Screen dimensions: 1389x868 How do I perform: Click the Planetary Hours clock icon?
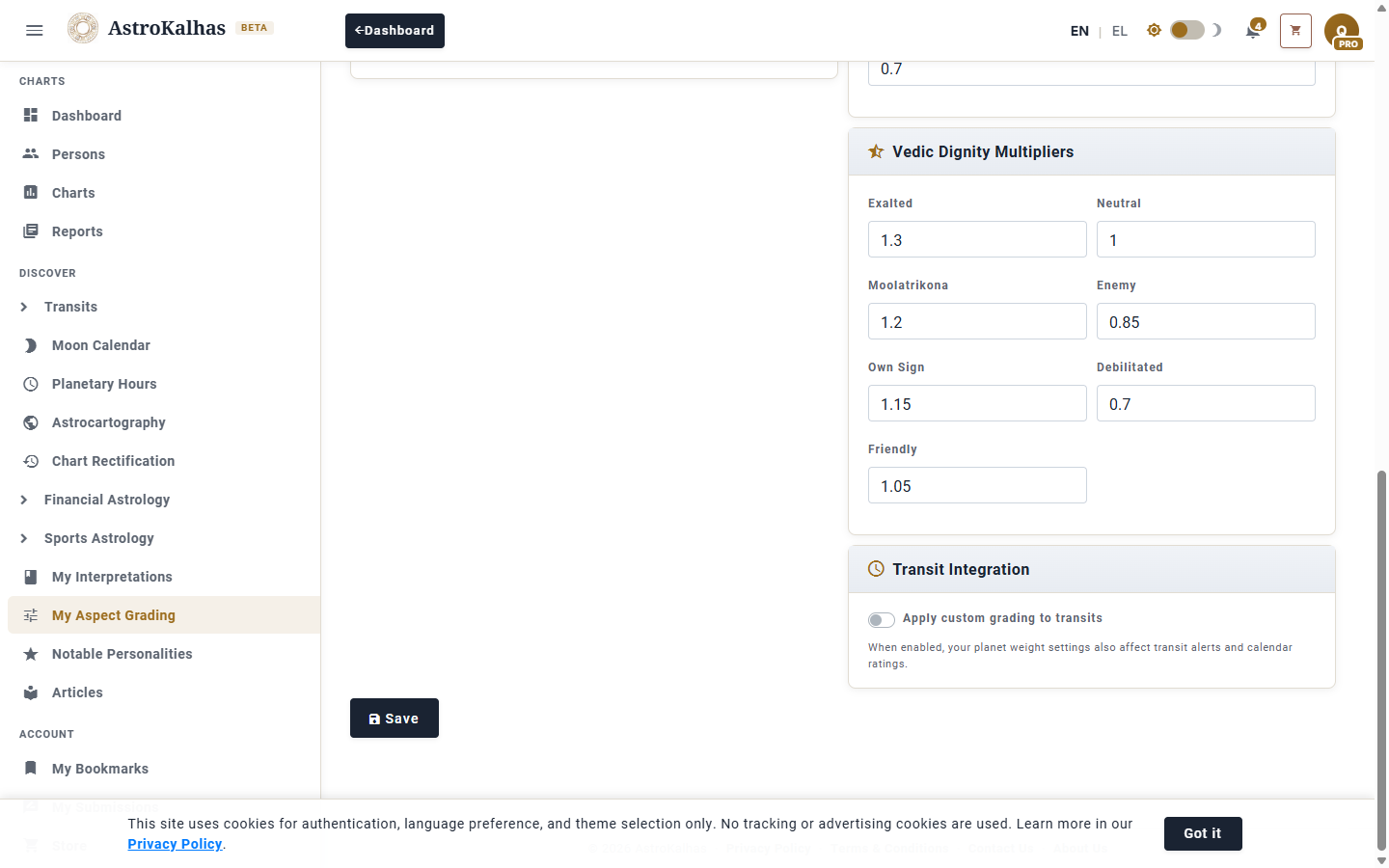pos(31,384)
